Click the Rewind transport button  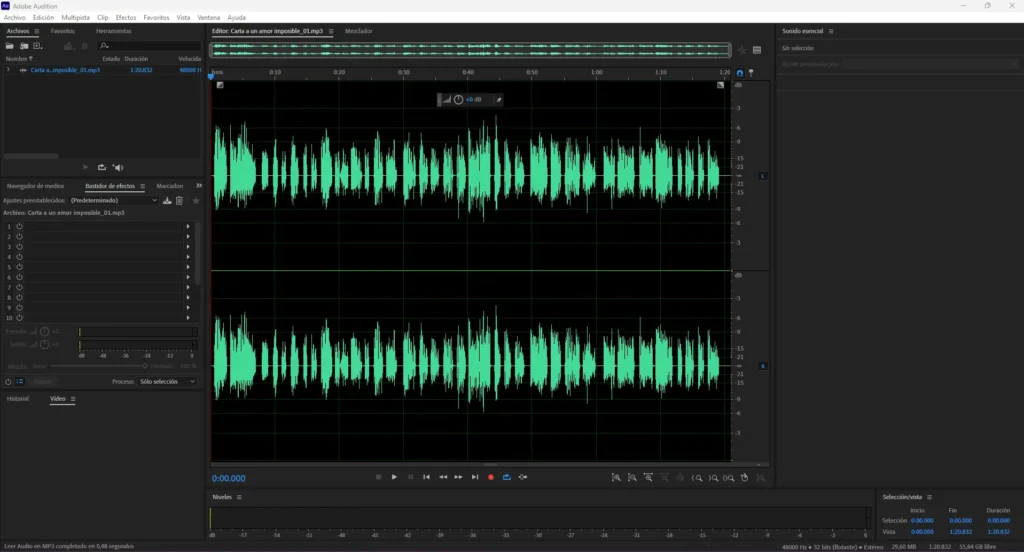point(443,477)
